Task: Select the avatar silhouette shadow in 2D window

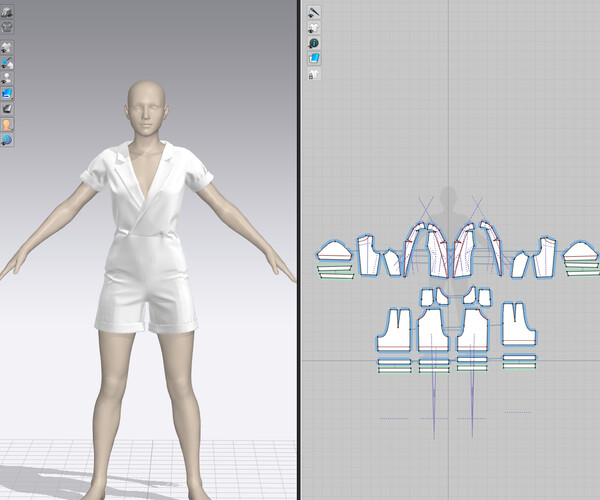Action: click(x=448, y=203)
